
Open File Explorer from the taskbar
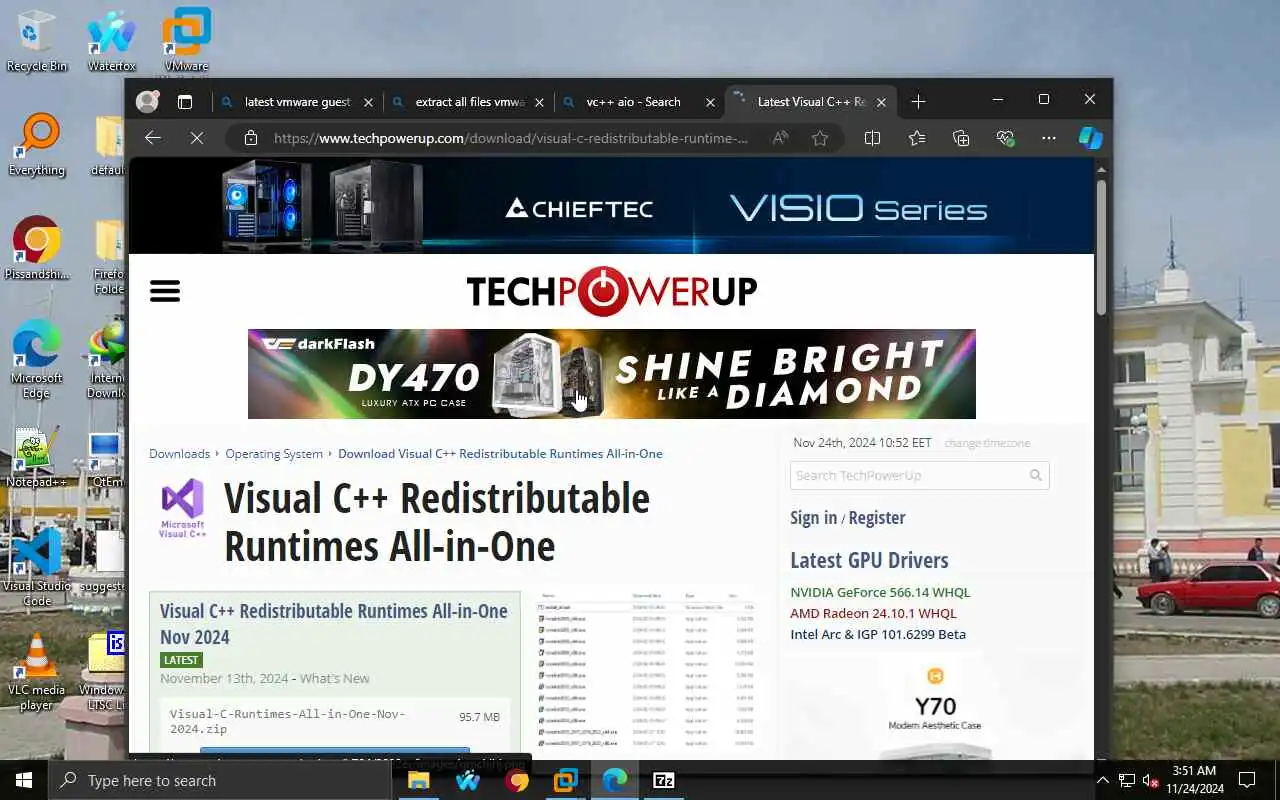419,780
